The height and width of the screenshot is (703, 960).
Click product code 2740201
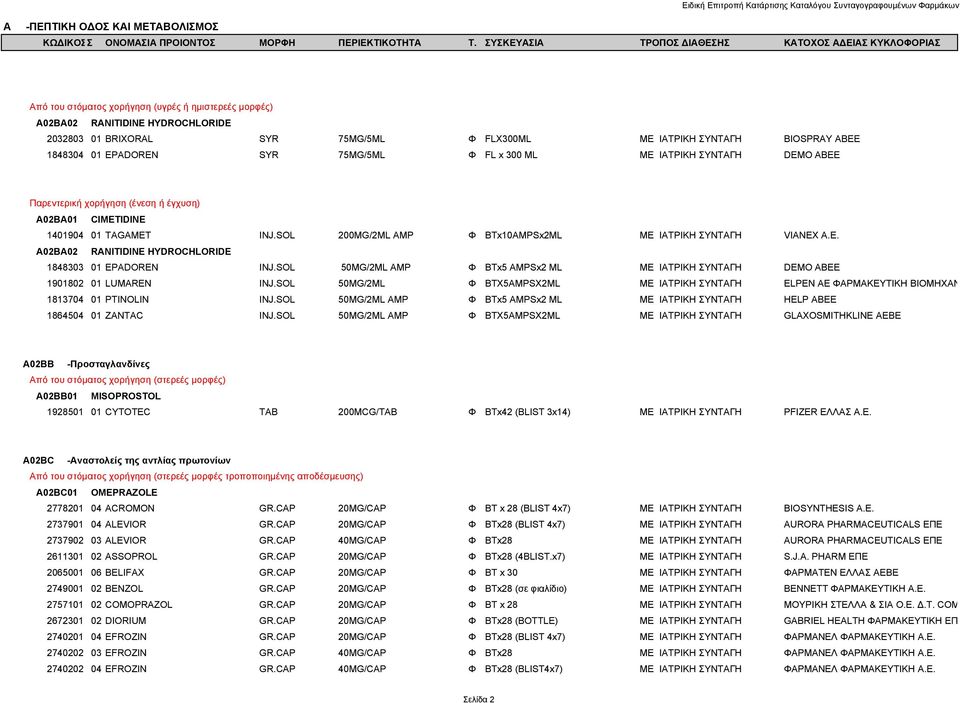pos(65,637)
